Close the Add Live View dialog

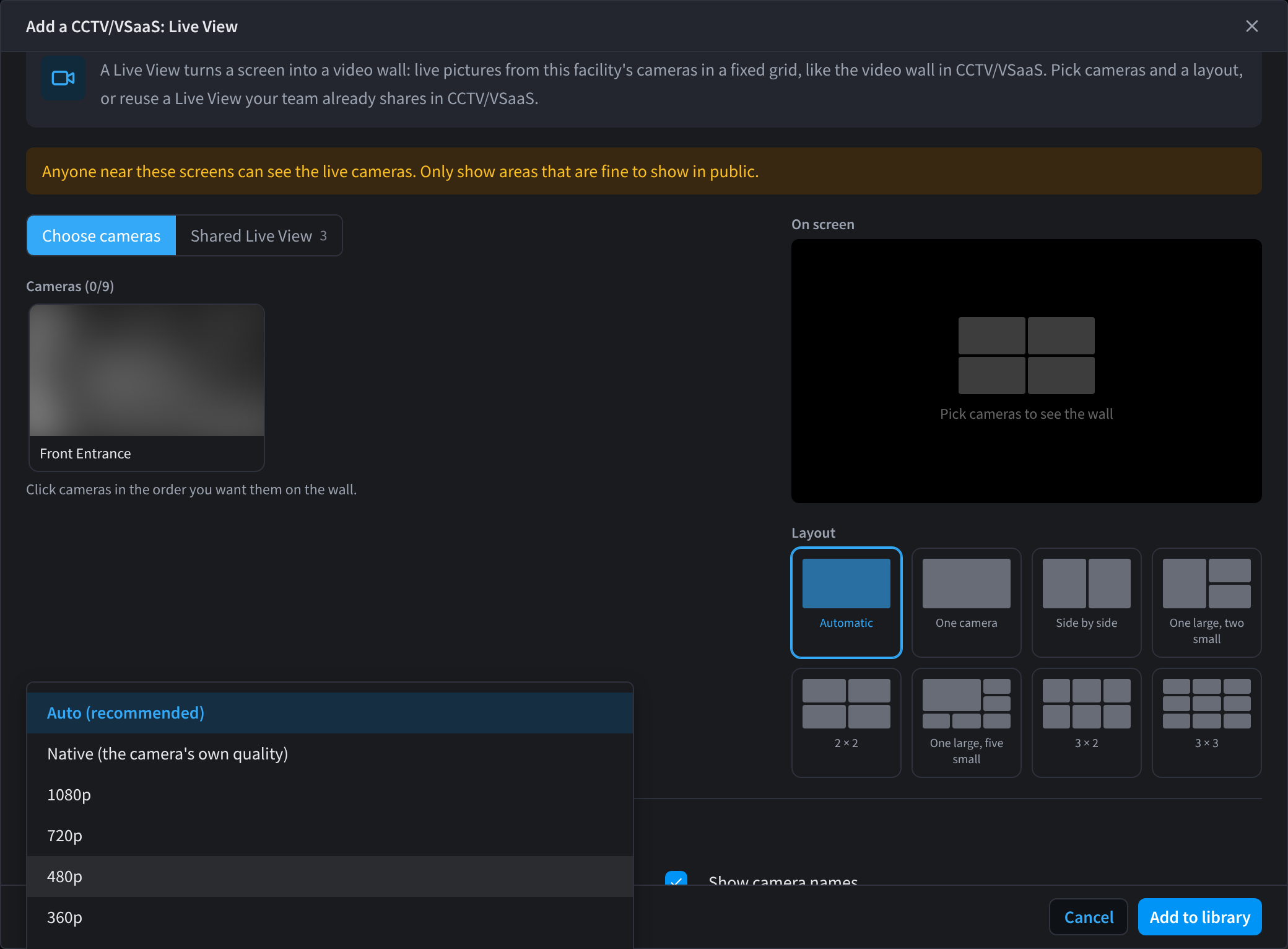[1251, 26]
